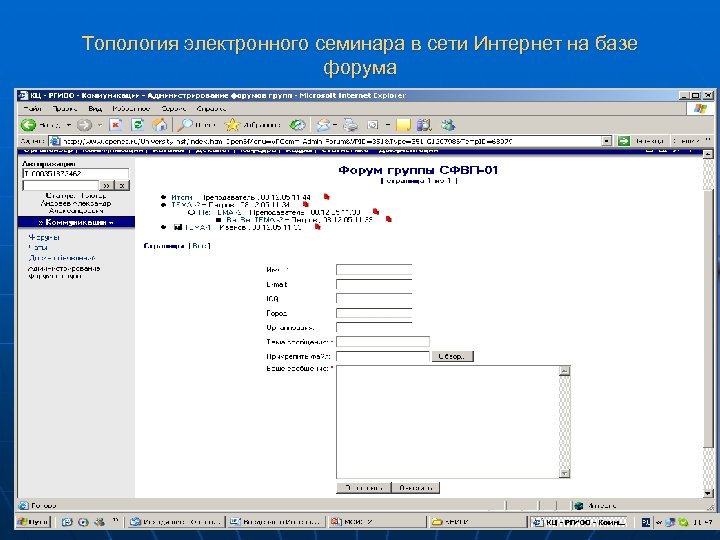
Task: Click the Windows logo throbber icon
Action: [700, 108]
